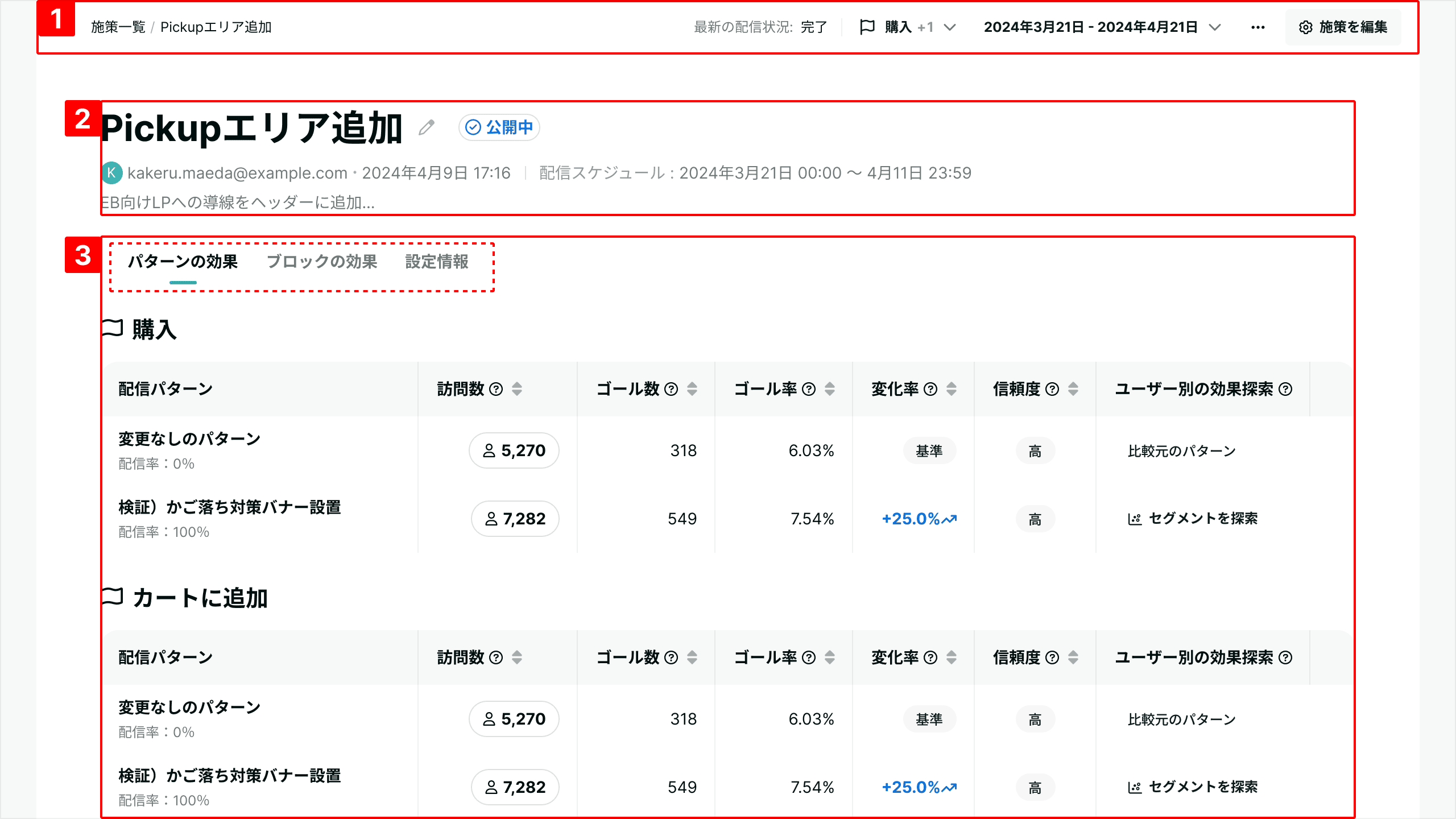Click help icon next to 信頼度 in 購入 table

click(1052, 389)
